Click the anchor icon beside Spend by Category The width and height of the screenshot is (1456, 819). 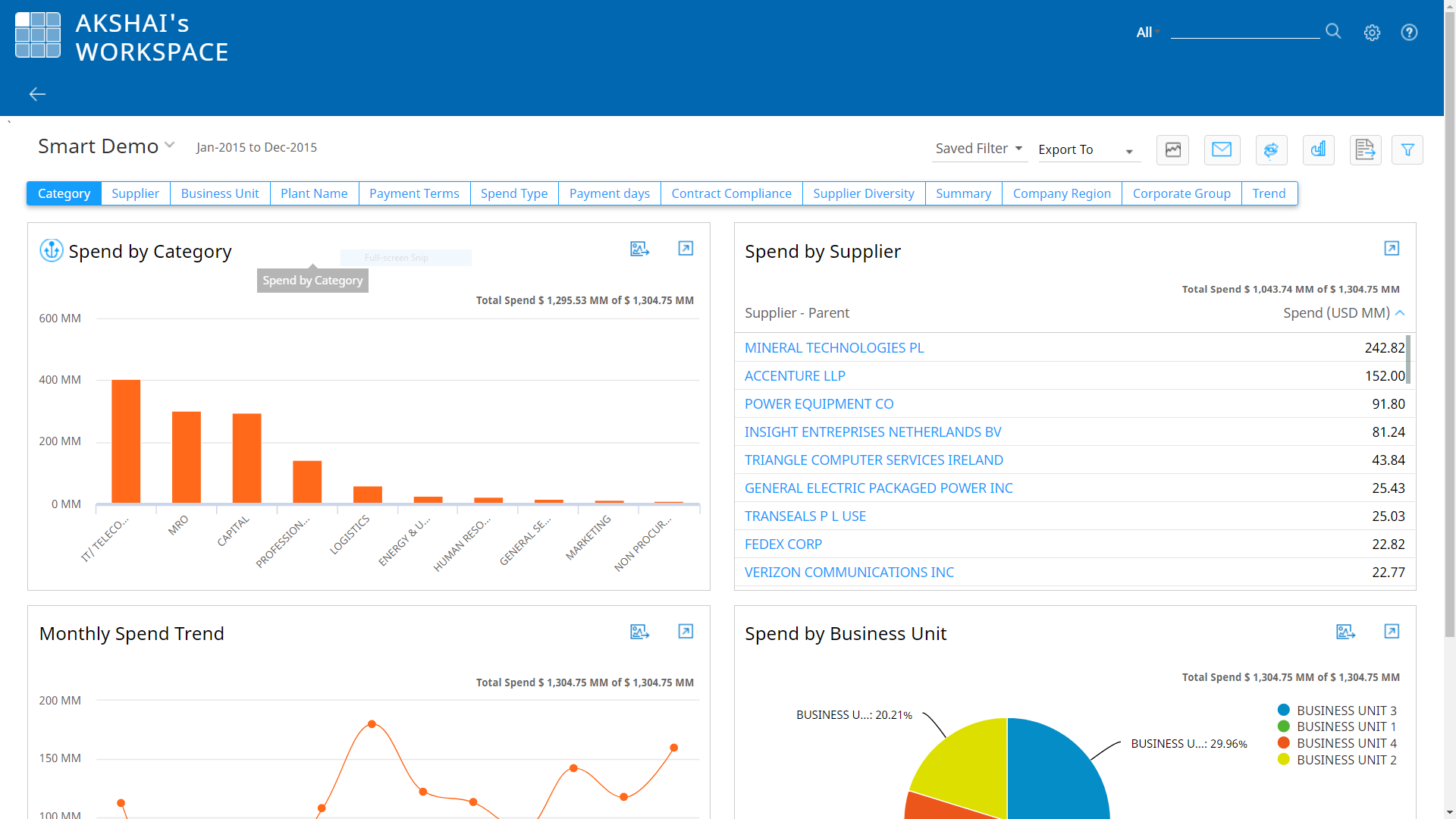click(52, 250)
